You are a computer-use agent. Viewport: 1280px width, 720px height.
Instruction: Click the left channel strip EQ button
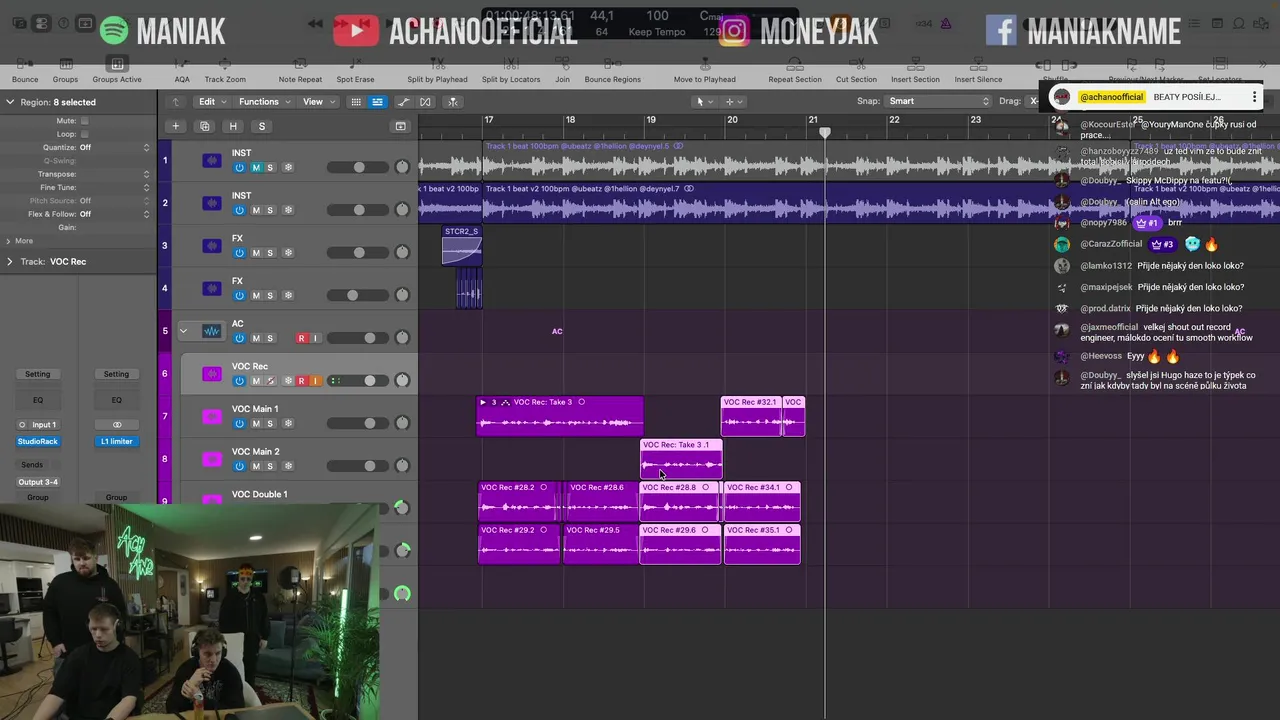click(37, 400)
